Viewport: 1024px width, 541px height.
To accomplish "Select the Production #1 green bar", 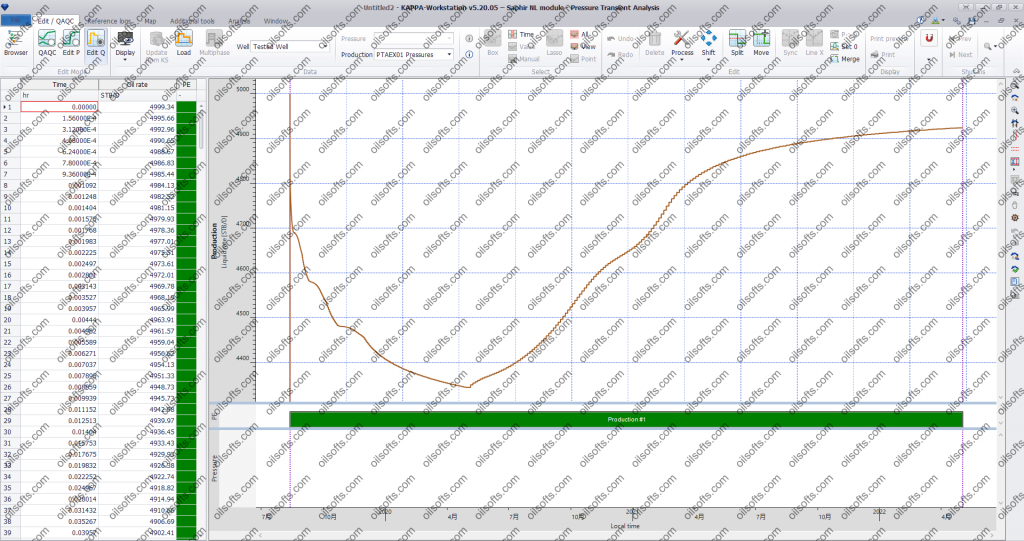I will (x=626, y=419).
